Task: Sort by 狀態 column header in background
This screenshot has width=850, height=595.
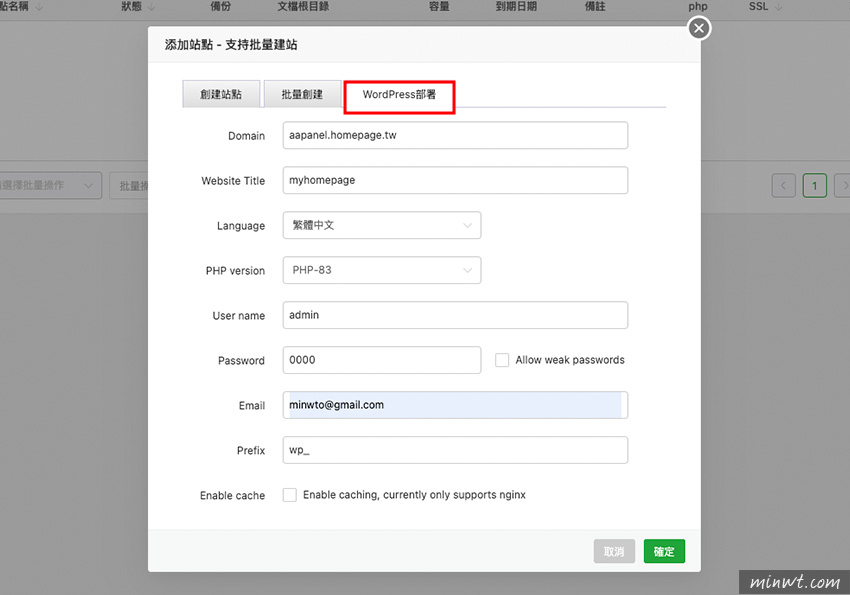Action: coord(138,7)
